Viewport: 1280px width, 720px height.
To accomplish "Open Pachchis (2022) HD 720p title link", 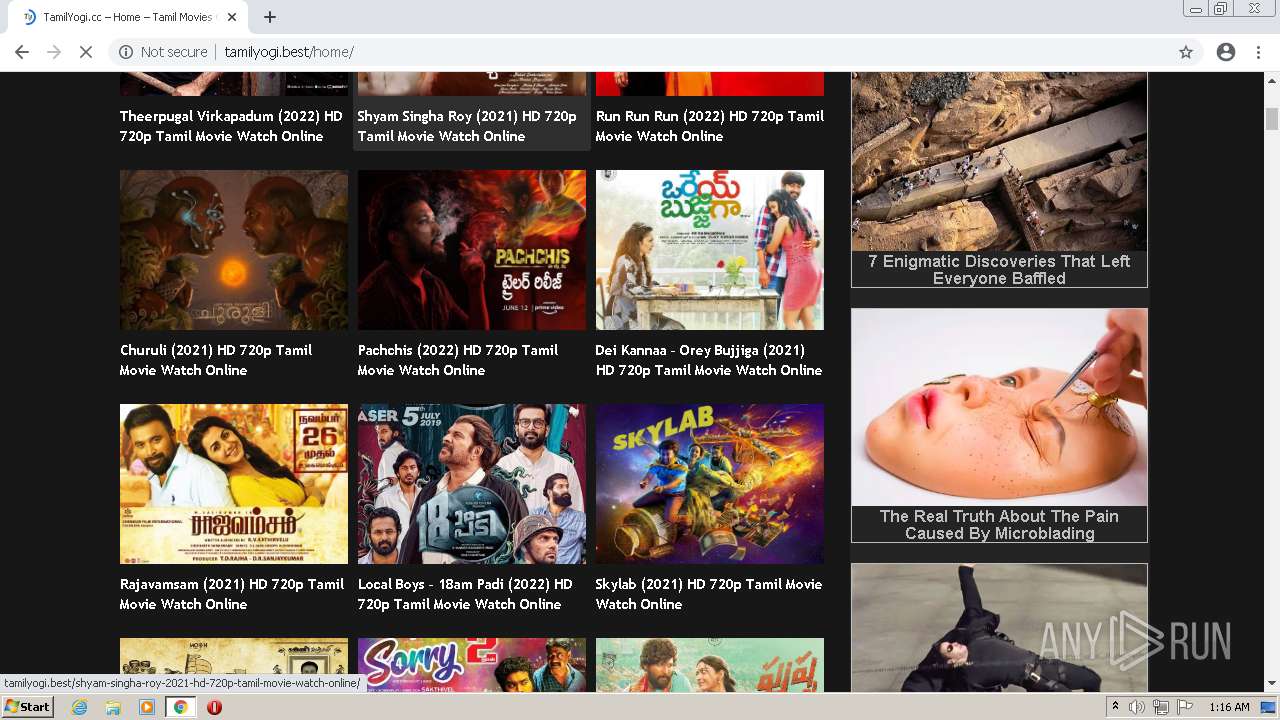I will pos(458,360).
